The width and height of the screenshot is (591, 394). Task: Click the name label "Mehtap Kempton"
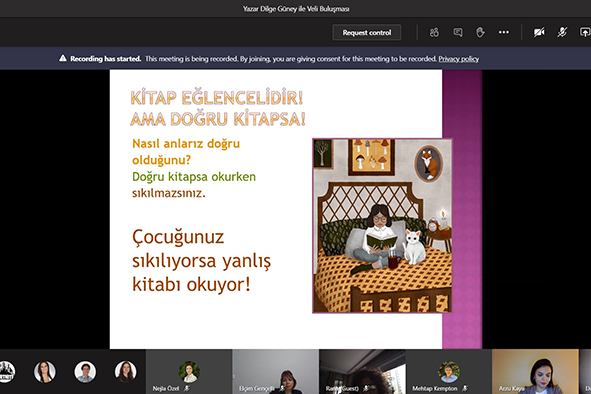(x=435, y=388)
